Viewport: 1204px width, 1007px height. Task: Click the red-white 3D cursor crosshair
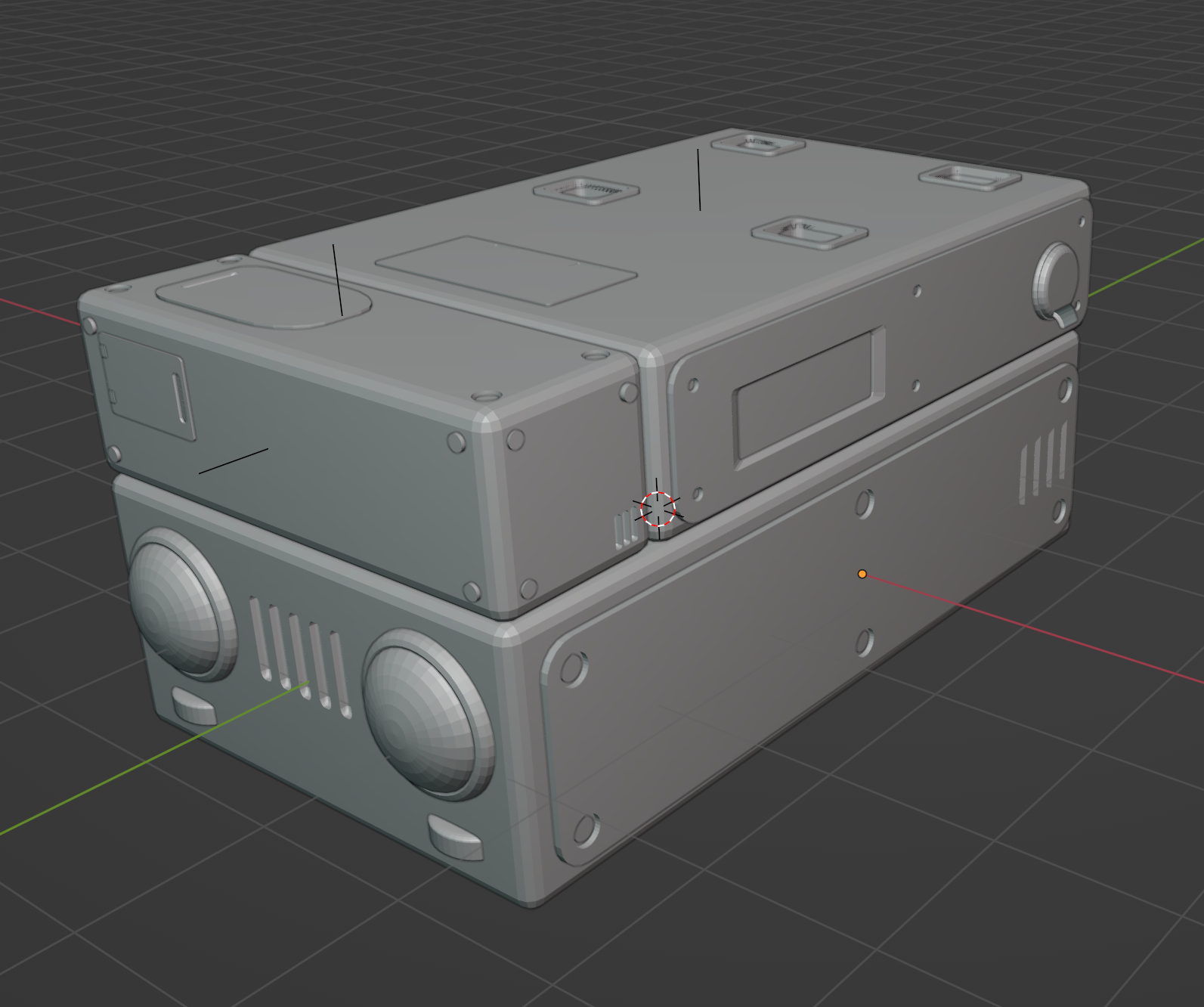tap(658, 509)
